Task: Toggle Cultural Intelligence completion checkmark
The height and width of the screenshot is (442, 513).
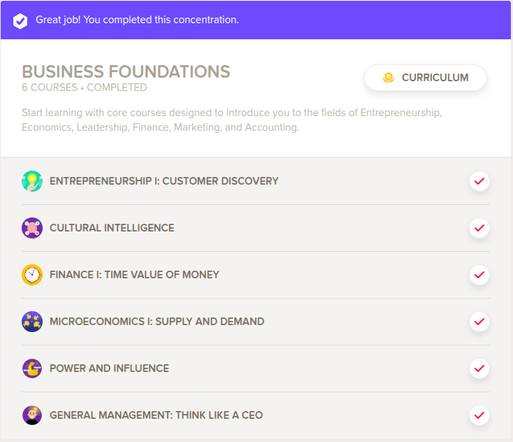Action: (x=479, y=228)
